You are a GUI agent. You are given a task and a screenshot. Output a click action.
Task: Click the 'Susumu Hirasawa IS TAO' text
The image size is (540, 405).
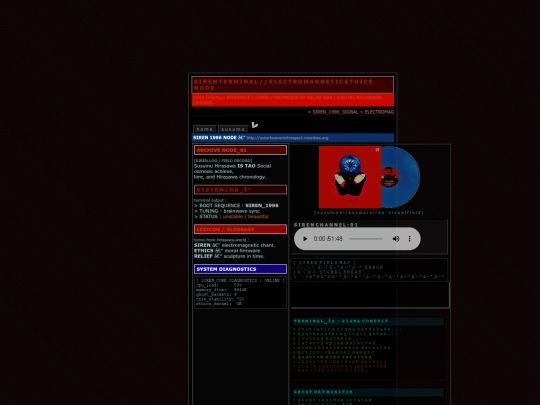pos(225,166)
